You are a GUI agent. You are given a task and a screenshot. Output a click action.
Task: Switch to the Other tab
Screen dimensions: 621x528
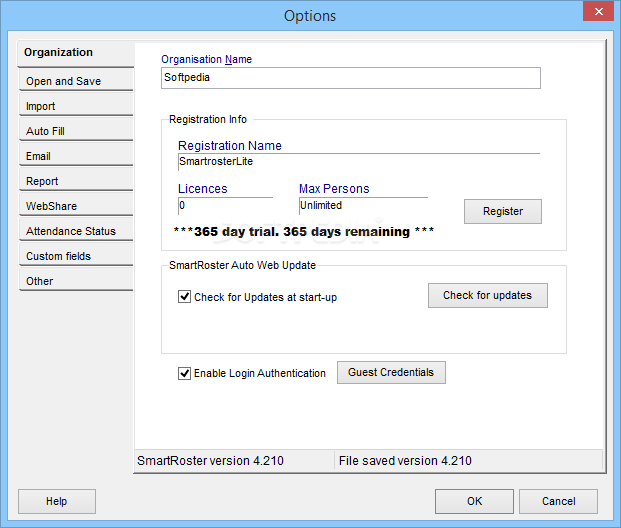pos(76,280)
